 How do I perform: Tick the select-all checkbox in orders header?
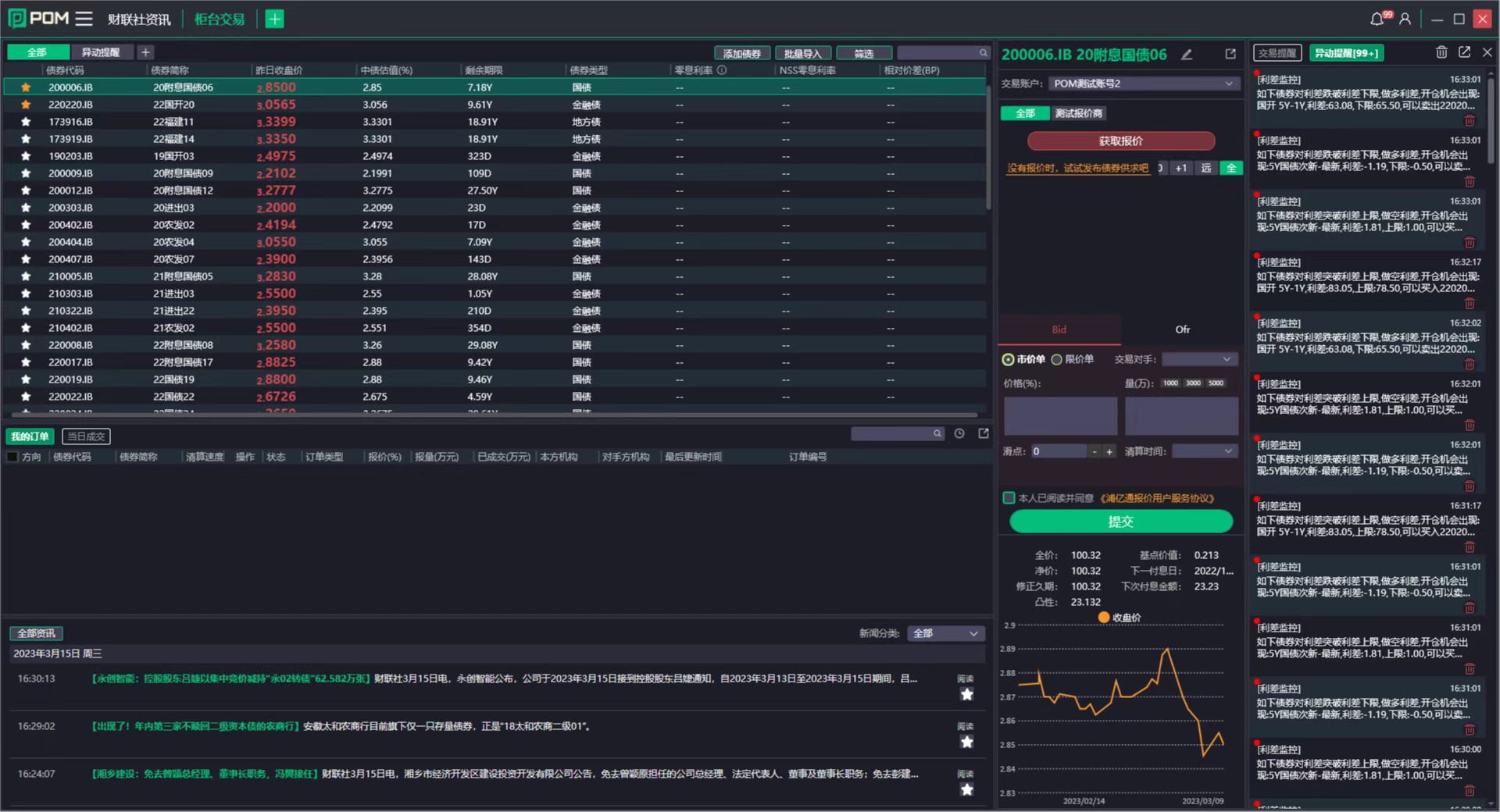12,457
